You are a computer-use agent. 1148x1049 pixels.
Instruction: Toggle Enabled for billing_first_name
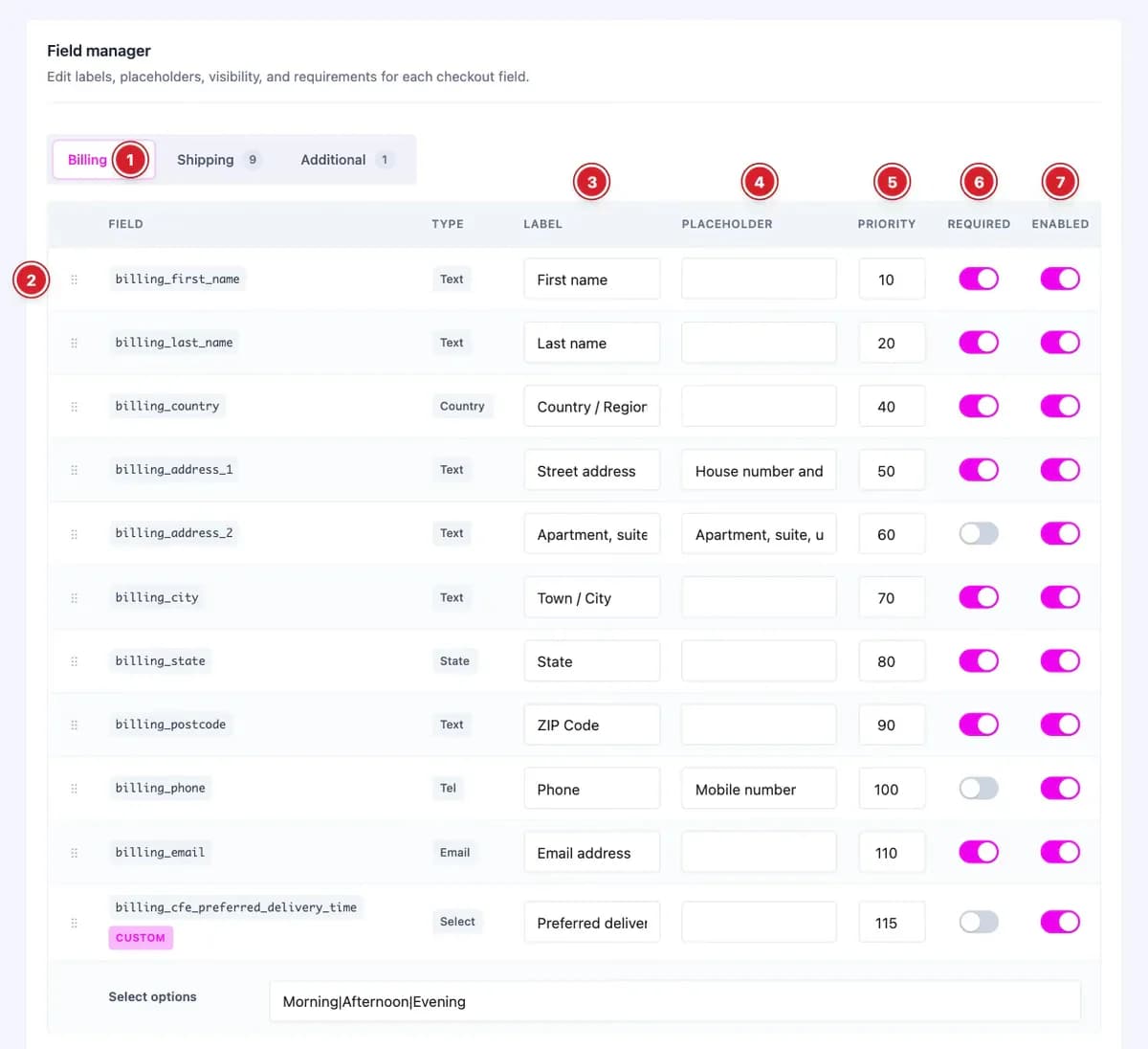[x=1060, y=279]
